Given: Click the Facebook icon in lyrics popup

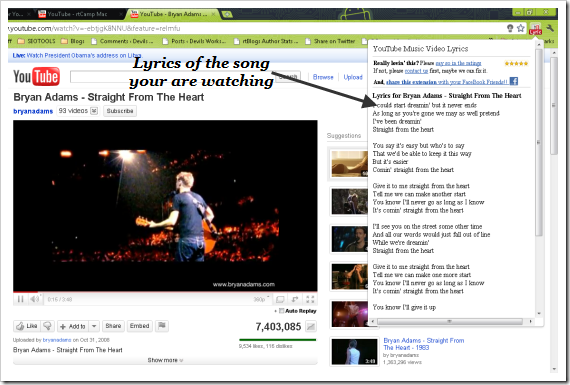Looking at the screenshot, I should 514,81.
